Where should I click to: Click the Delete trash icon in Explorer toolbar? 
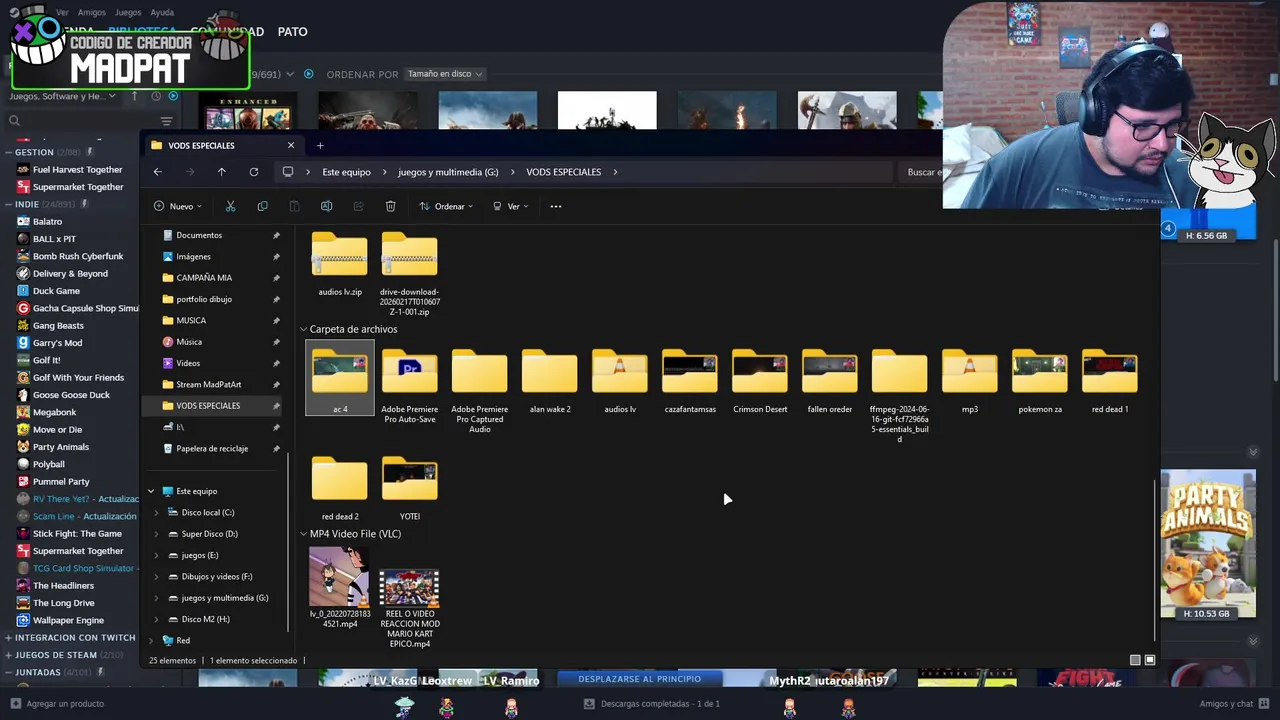(390, 206)
